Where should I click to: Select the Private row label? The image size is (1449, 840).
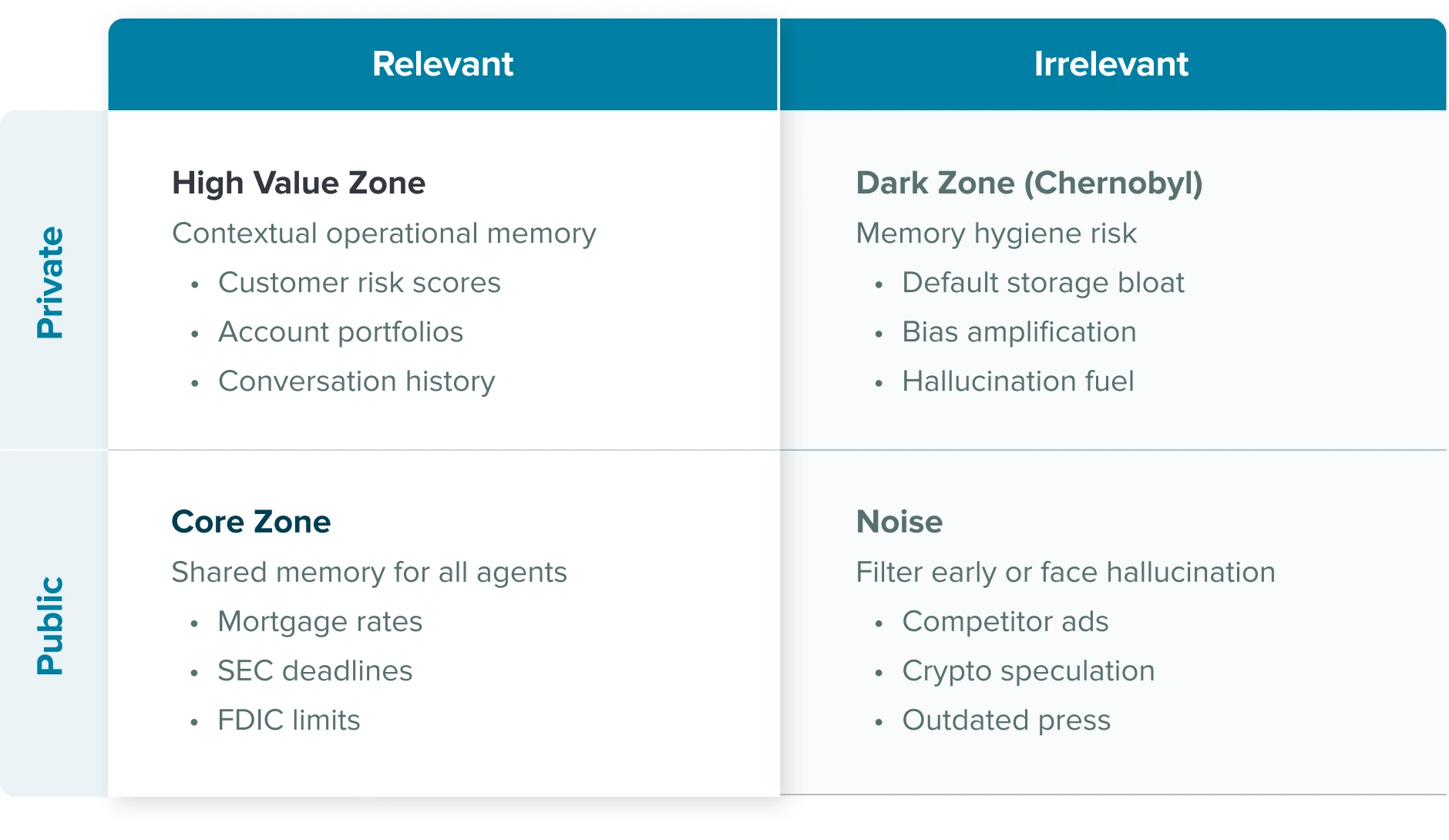51,282
